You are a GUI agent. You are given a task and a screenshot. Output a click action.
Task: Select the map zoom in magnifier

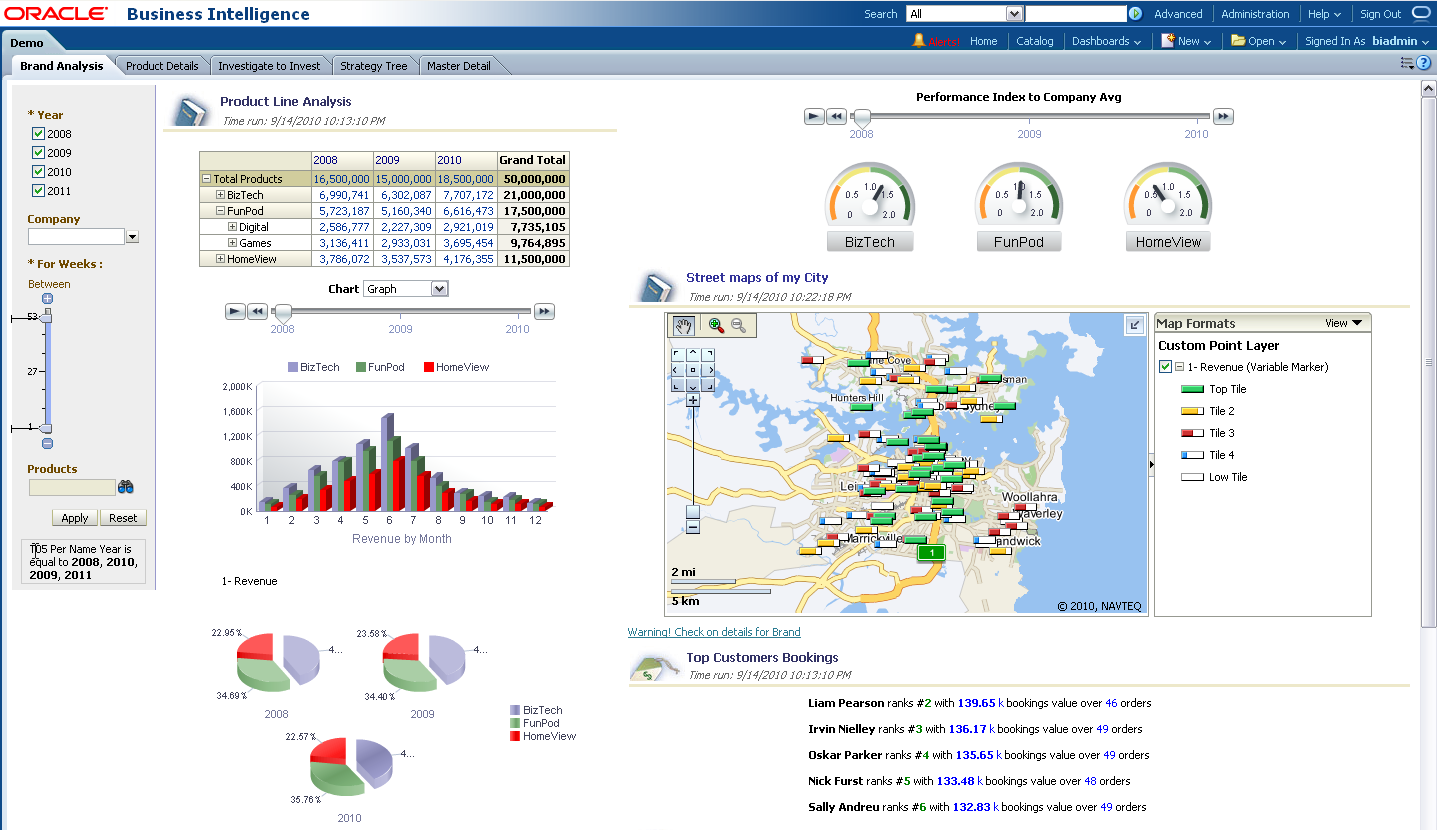(x=716, y=325)
